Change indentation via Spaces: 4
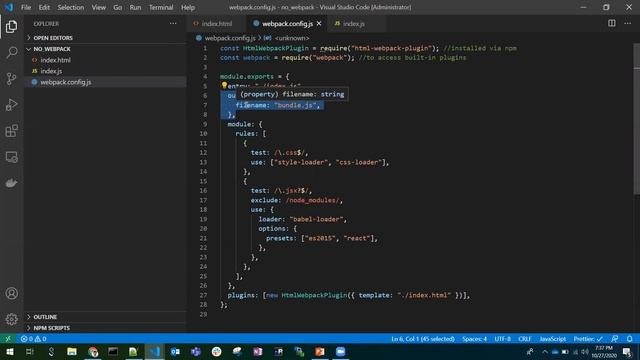 474,339
